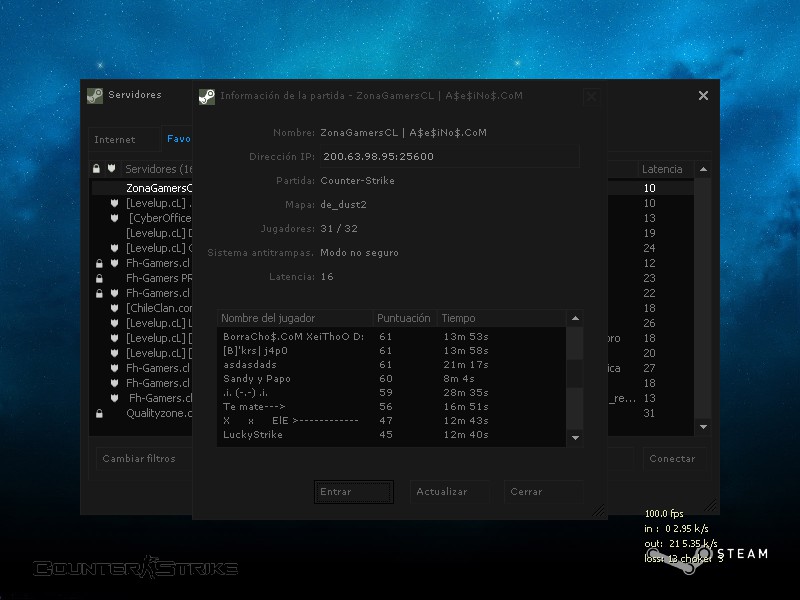
Task: Click shield icon on [ChileClan.com row
Action: click(114, 308)
